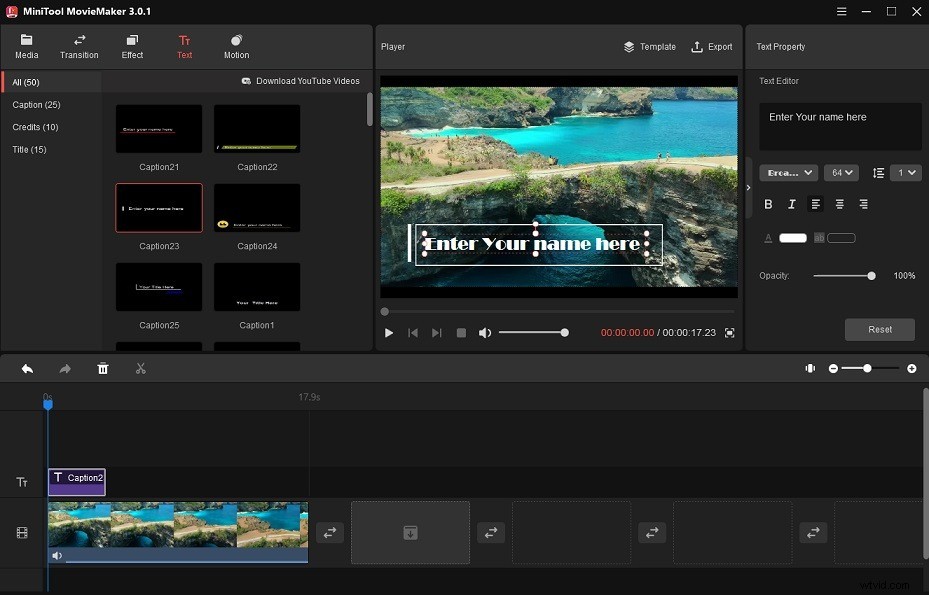Click the Export button
The width and height of the screenshot is (929, 595).
(x=711, y=46)
